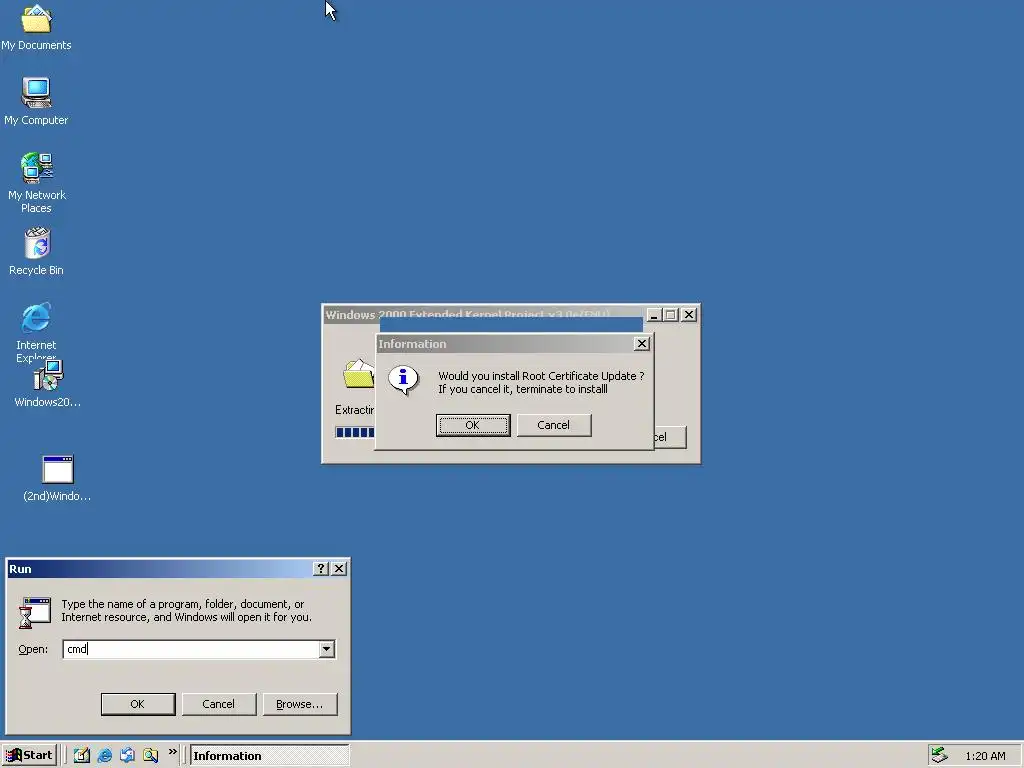Click the extracting folder icon in installer window

pyautogui.click(x=359, y=374)
